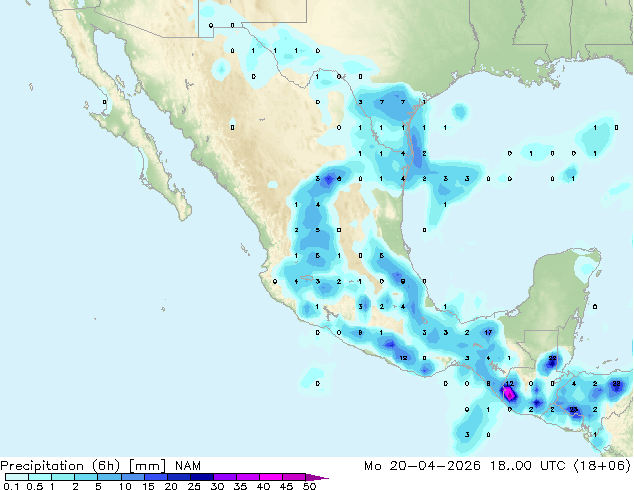This screenshot has width=634, height=490.
Task: Click the legend tick label '45'
Action: pos(286,486)
